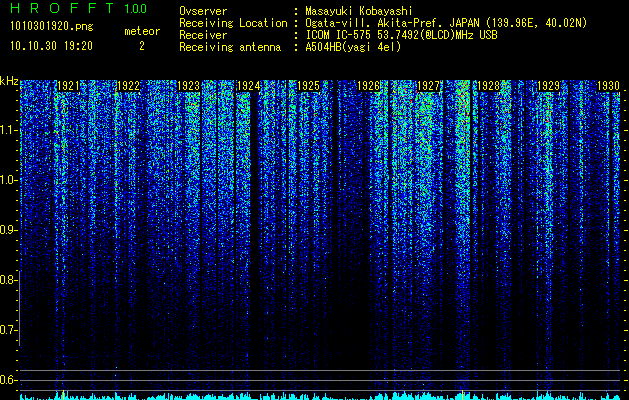Click the timestamp 10.10.30 19:20
This screenshot has width=629, height=400.
click(x=51, y=46)
